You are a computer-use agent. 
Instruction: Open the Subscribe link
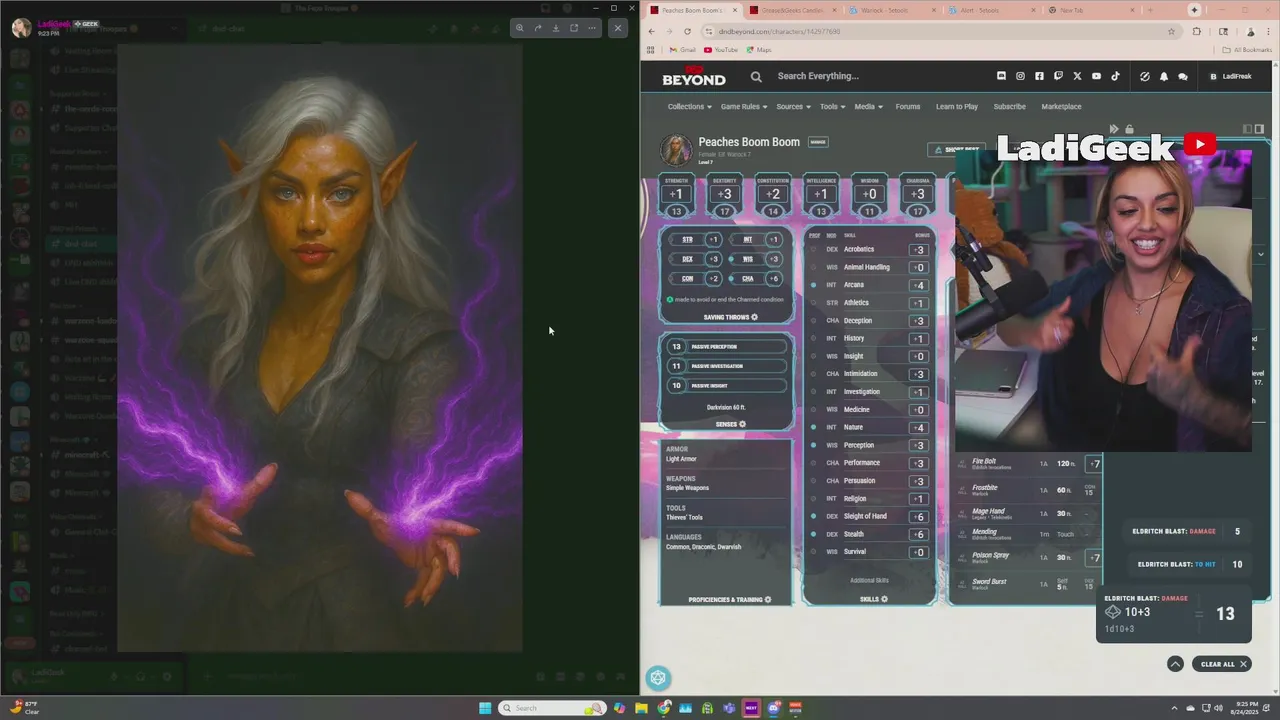click(x=1009, y=106)
